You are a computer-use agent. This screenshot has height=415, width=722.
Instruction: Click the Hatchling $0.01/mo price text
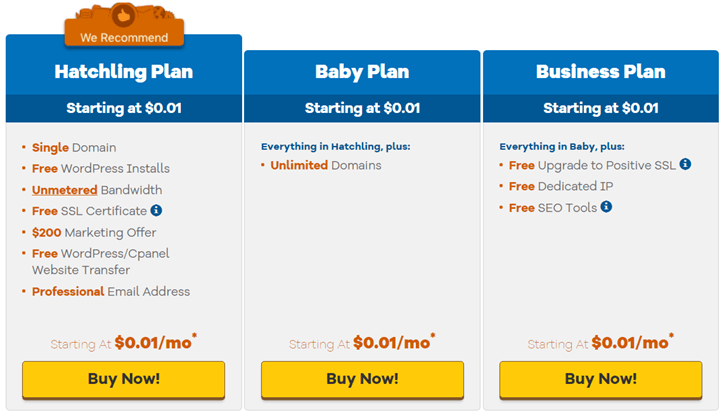point(155,342)
